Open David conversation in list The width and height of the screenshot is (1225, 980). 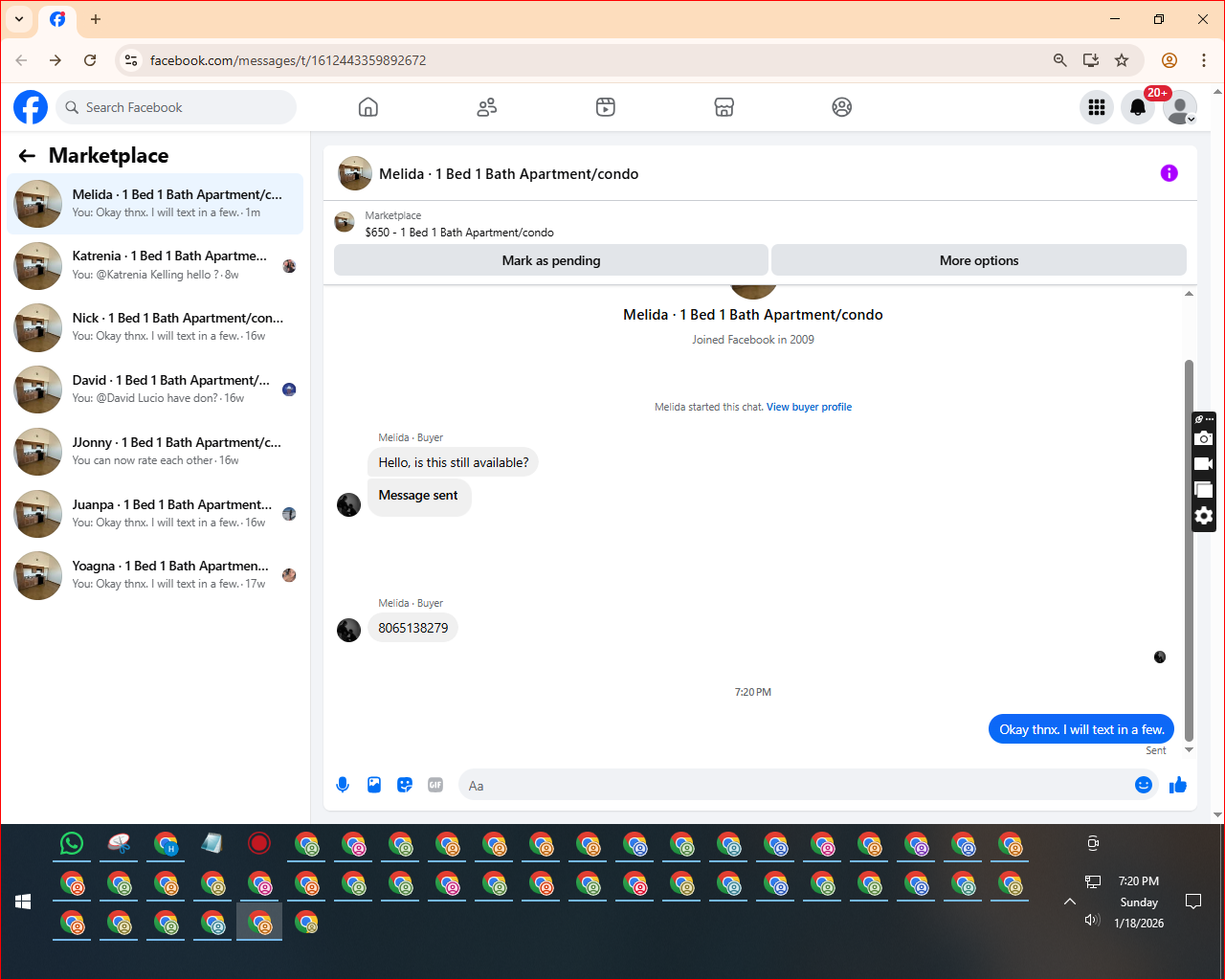(155, 390)
